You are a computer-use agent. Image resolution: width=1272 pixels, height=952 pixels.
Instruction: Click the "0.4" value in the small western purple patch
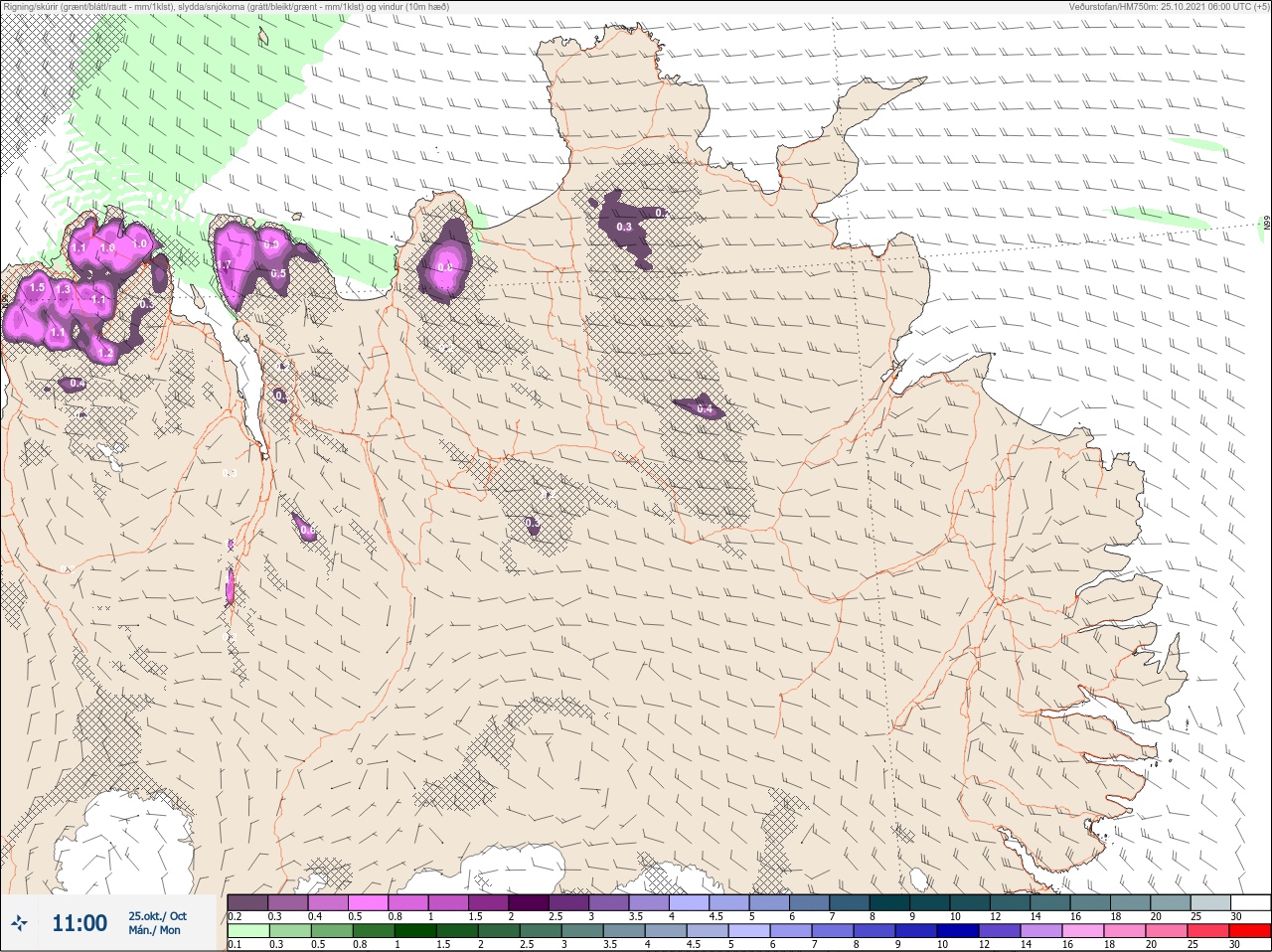click(x=78, y=384)
